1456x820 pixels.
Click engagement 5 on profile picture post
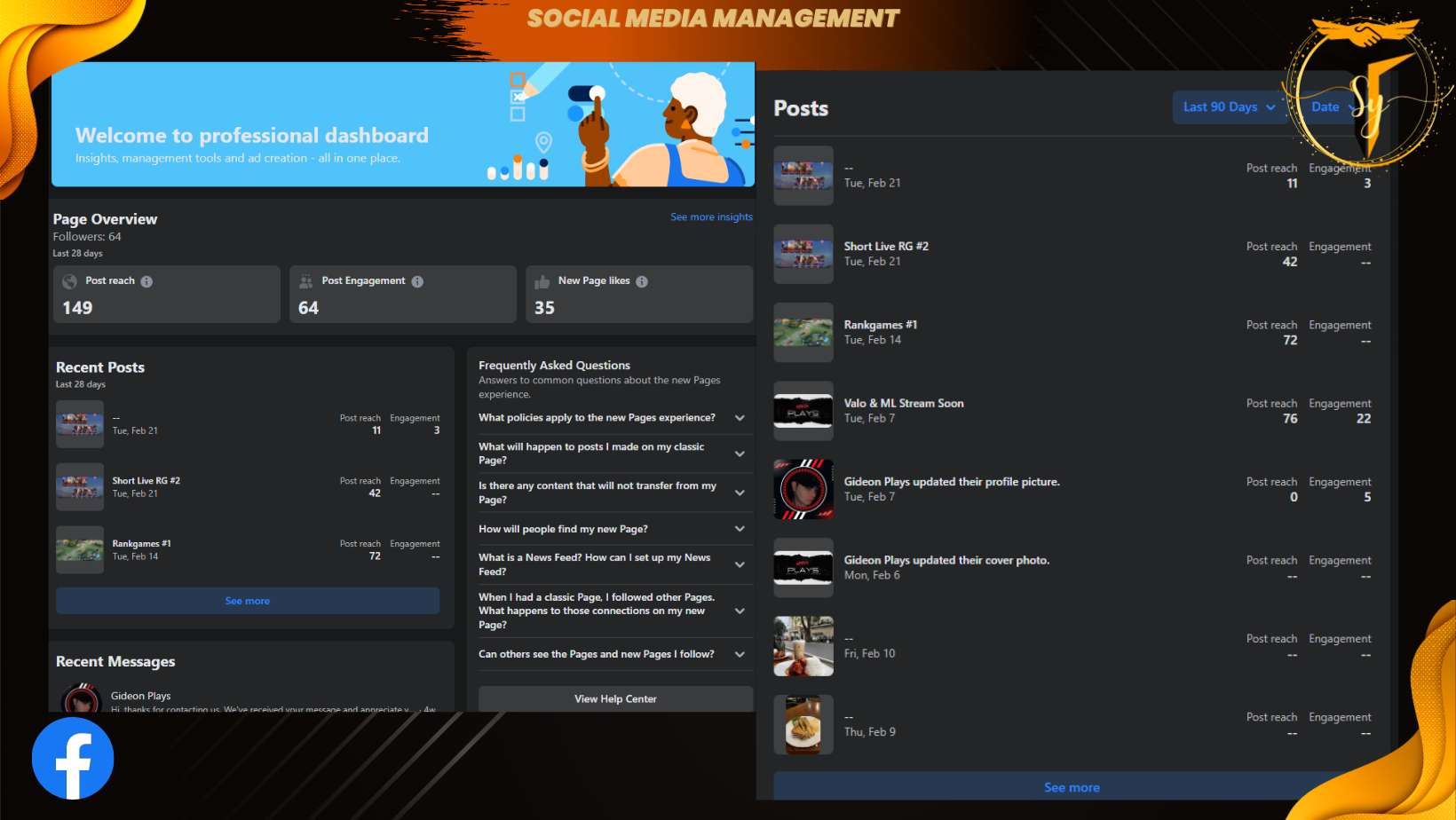click(x=1367, y=497)
